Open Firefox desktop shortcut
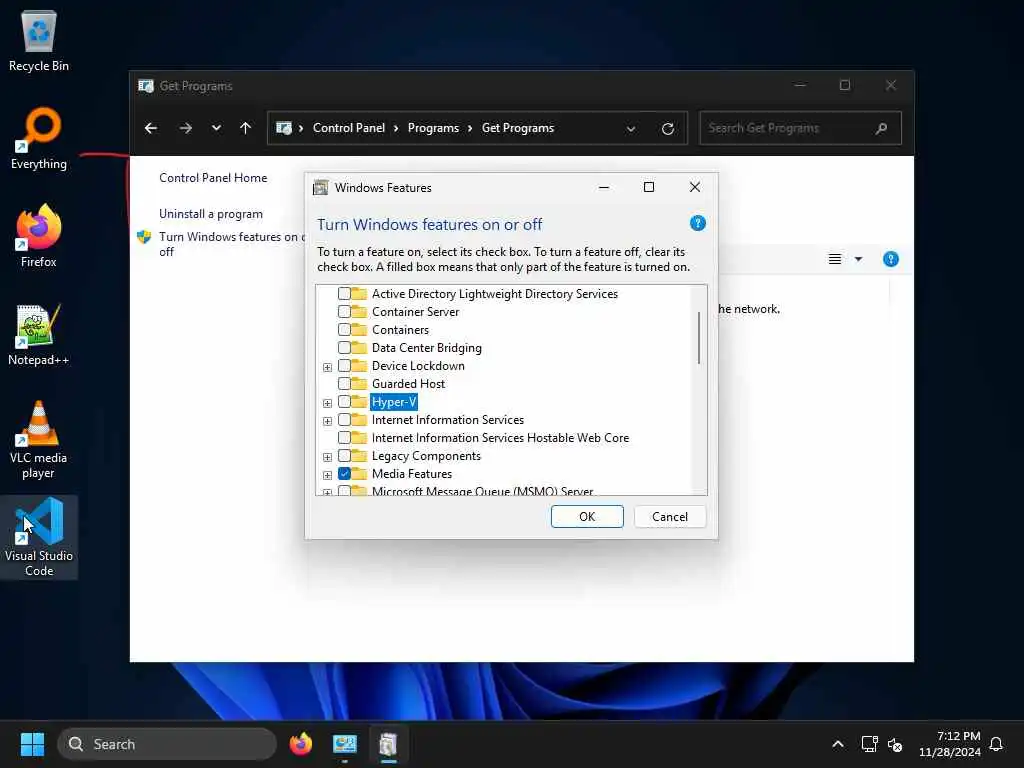 click(x=39, y=236)
